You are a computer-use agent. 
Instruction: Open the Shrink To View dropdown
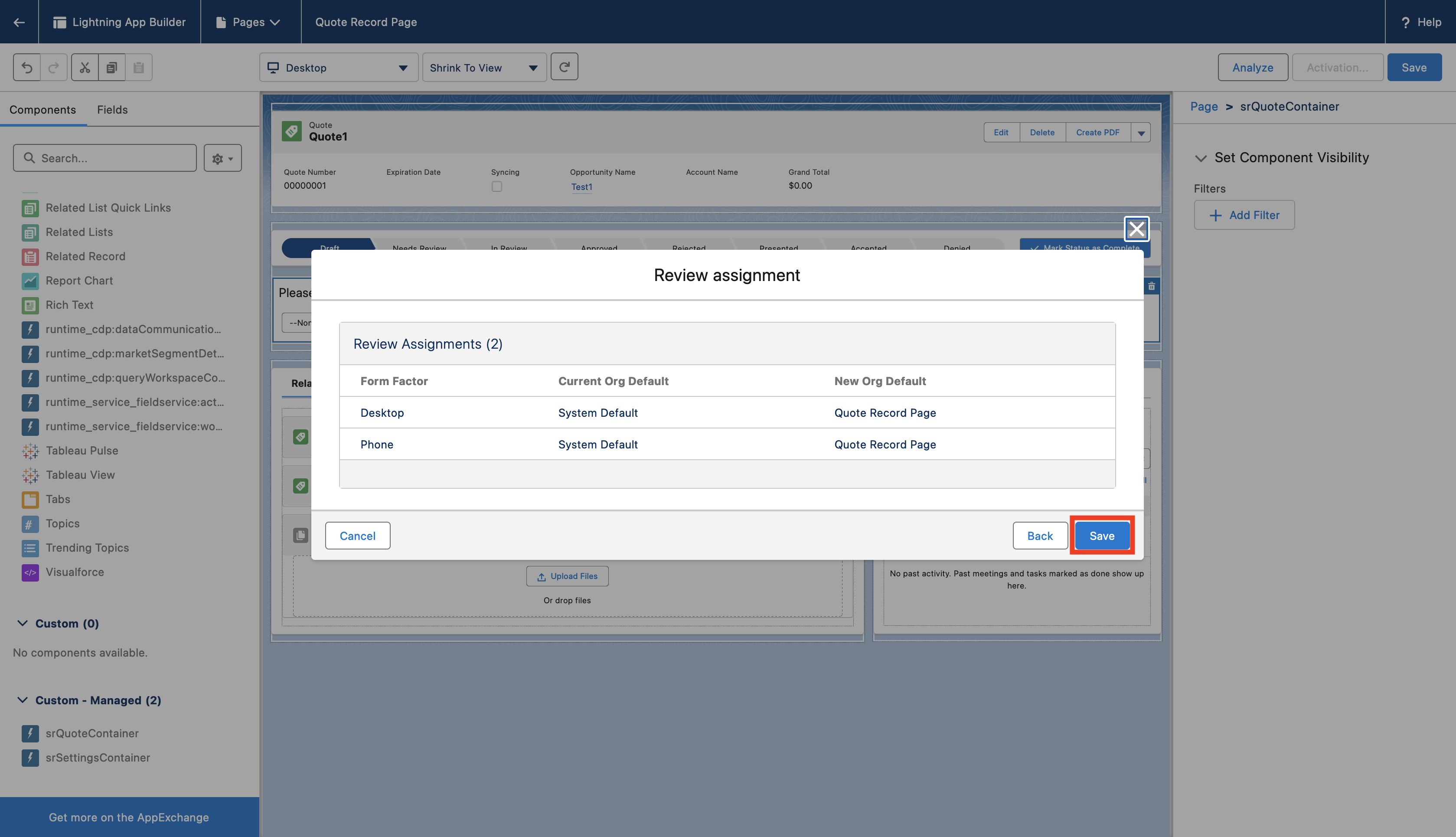coord(484,68)
